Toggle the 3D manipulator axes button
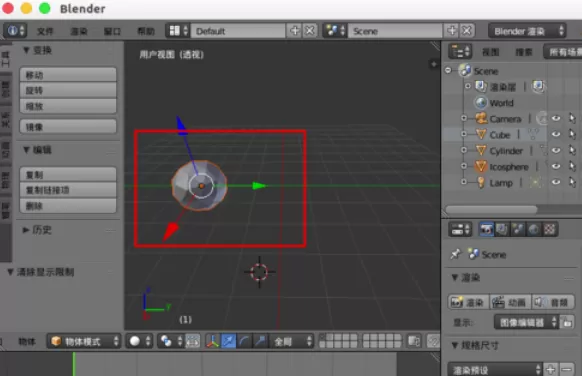The width and height of the screenshot is (582, 376). tap(213, 341)
